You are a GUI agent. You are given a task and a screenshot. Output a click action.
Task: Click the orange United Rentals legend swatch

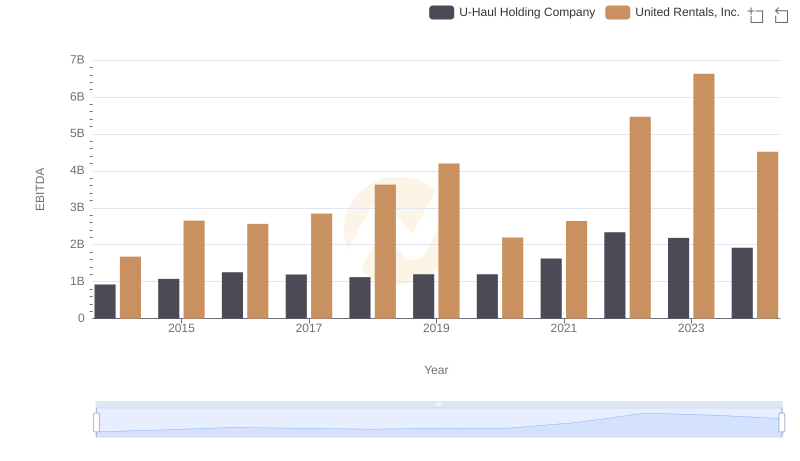point(617,12)
